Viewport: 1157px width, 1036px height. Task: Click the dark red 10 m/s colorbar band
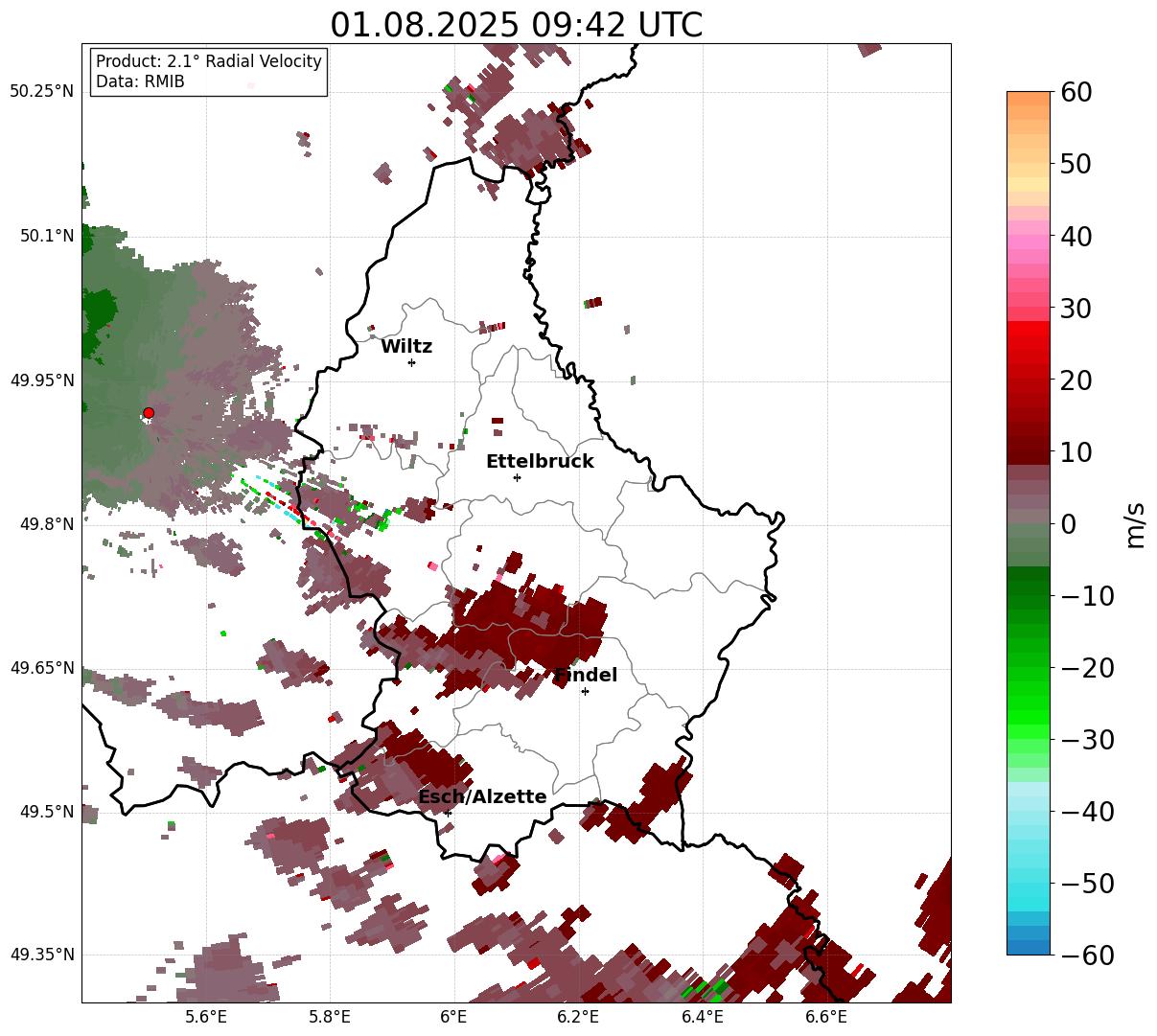pyautogui.click(x=1029, y=451)
